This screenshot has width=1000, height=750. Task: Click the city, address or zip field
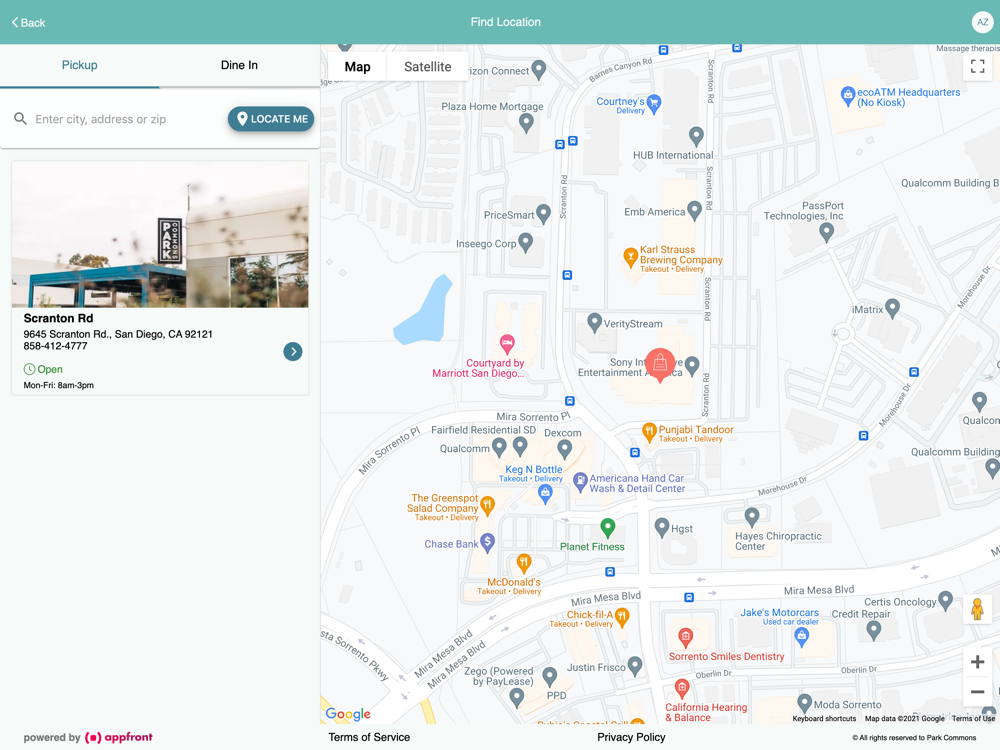(x=128, y=119)
